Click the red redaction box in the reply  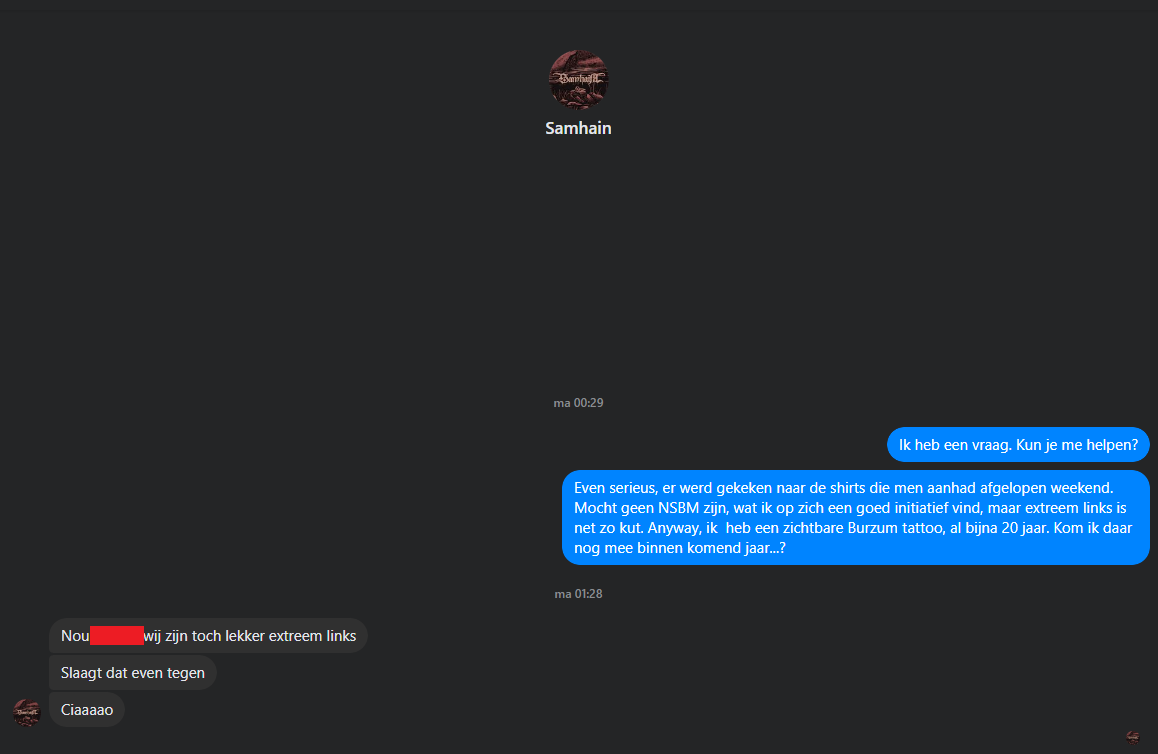(117, 635)
